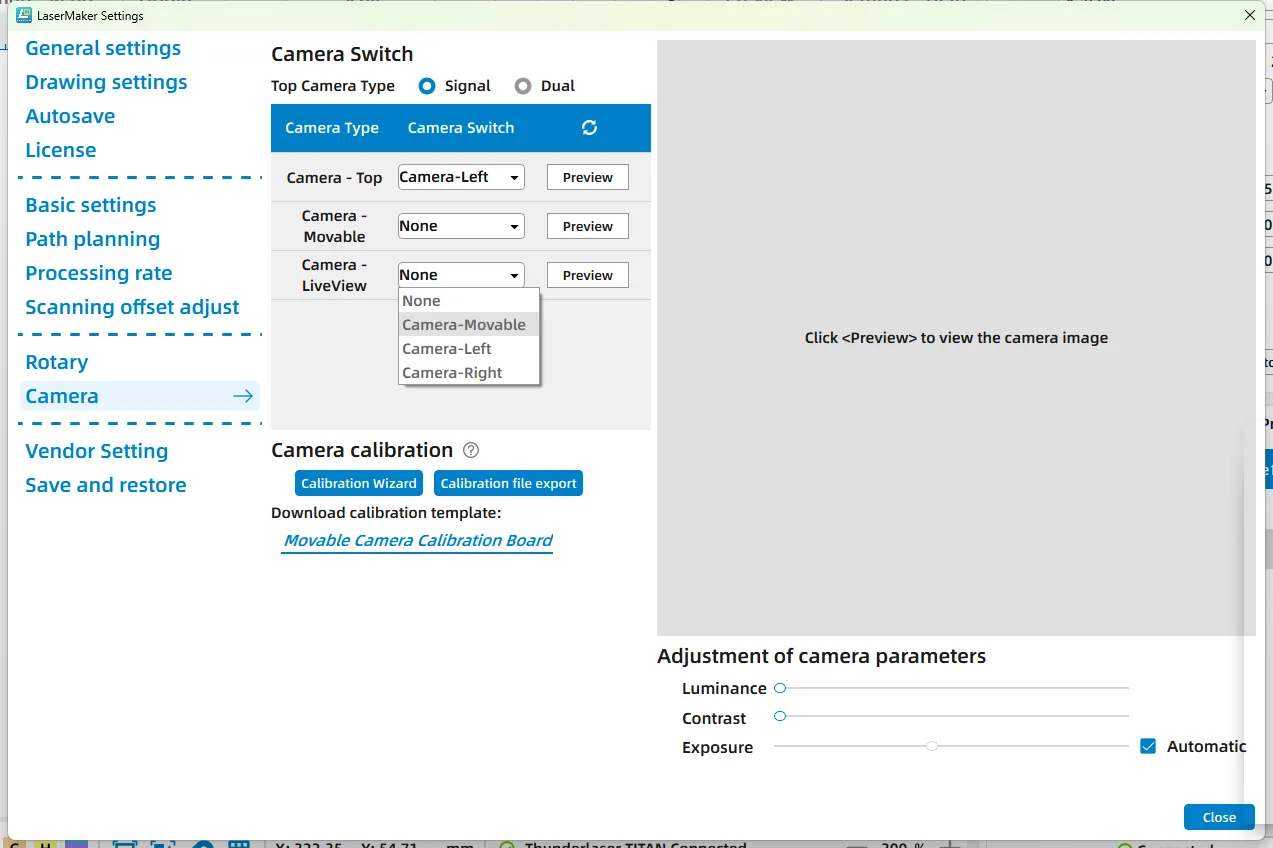The width and height of the screenshot is (1273, 848).
Task: Click the Luminance slider handle
Action: pos(780,688)
